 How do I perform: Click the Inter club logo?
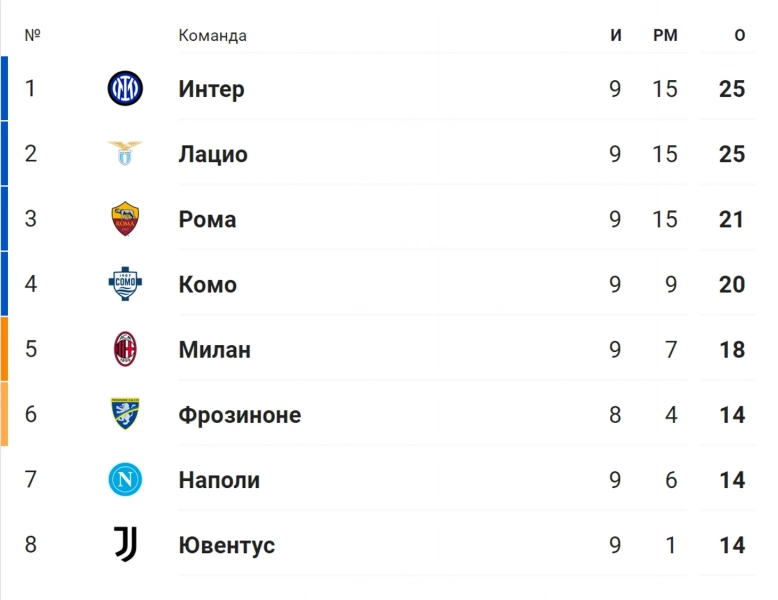(125, 88)
